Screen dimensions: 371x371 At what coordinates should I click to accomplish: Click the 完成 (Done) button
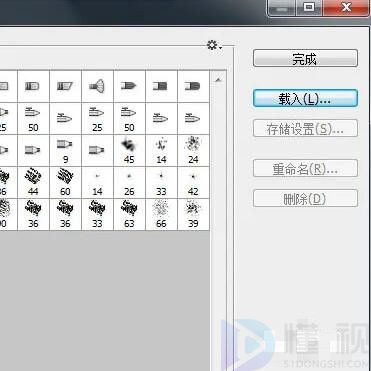pos(305,58)
